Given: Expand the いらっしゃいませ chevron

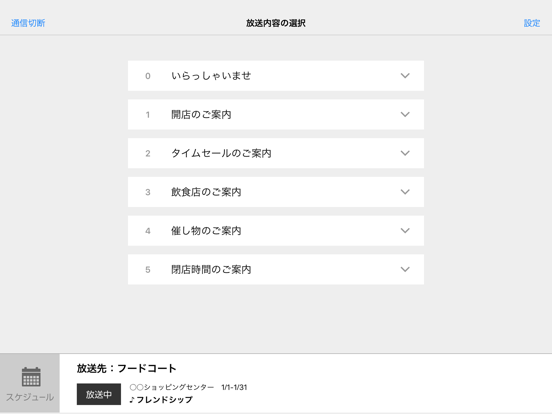Looking at the screenshot, I should [x=405, y=76].
